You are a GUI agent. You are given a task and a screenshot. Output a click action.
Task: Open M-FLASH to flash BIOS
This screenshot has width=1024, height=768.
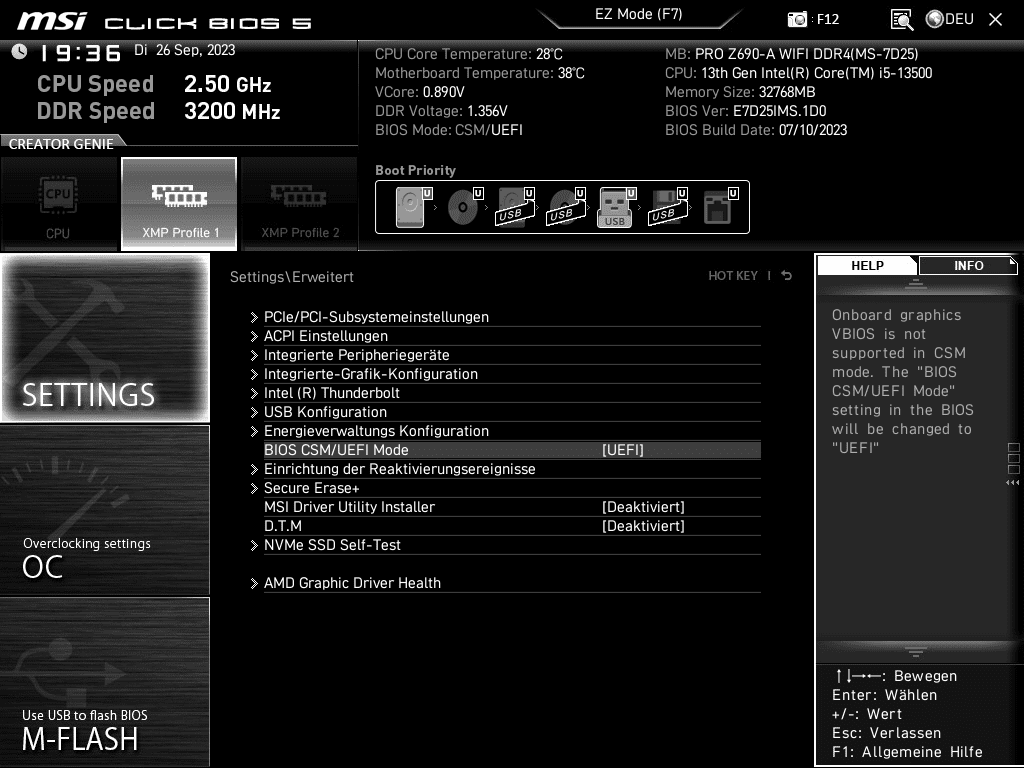pos(105,682)
